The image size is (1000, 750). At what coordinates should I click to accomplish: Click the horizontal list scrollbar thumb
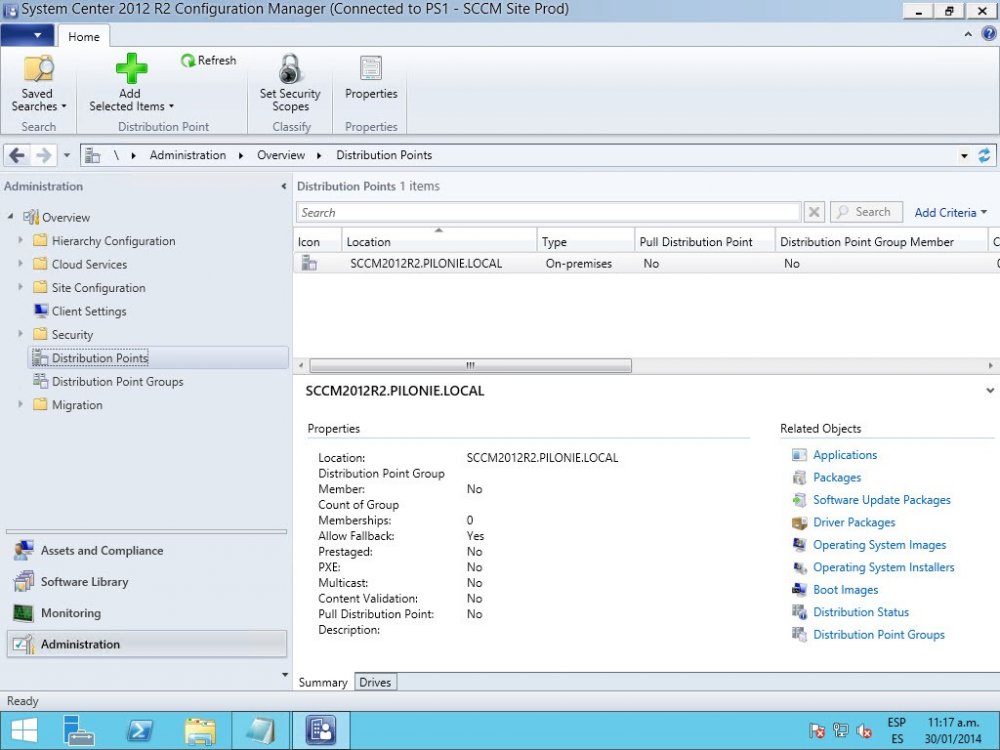[x=471, y=365]
